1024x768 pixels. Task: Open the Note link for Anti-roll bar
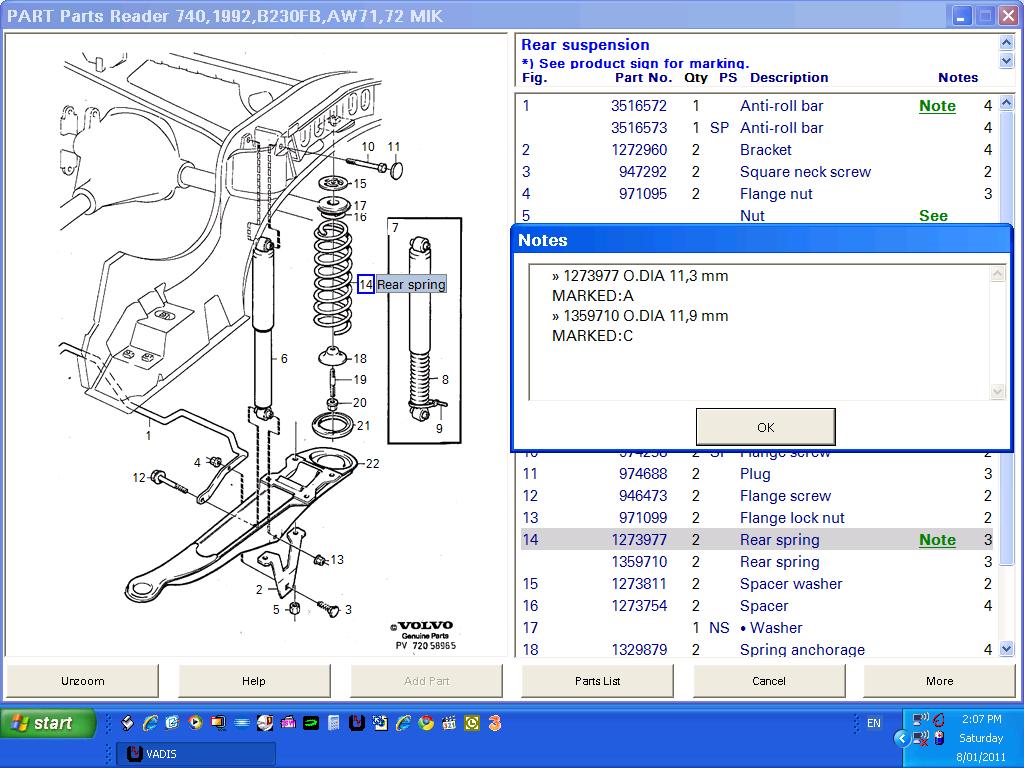coord(936,106)
